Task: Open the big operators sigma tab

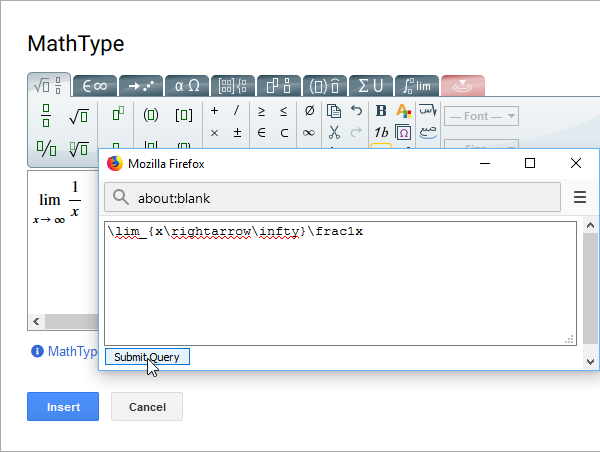Action: point(371,86)
